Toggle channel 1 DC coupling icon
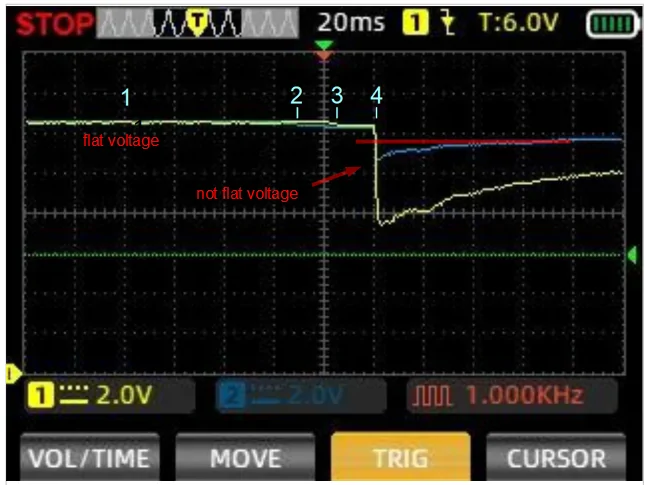This screenshot has height=485, width=645. coord(74,394)
